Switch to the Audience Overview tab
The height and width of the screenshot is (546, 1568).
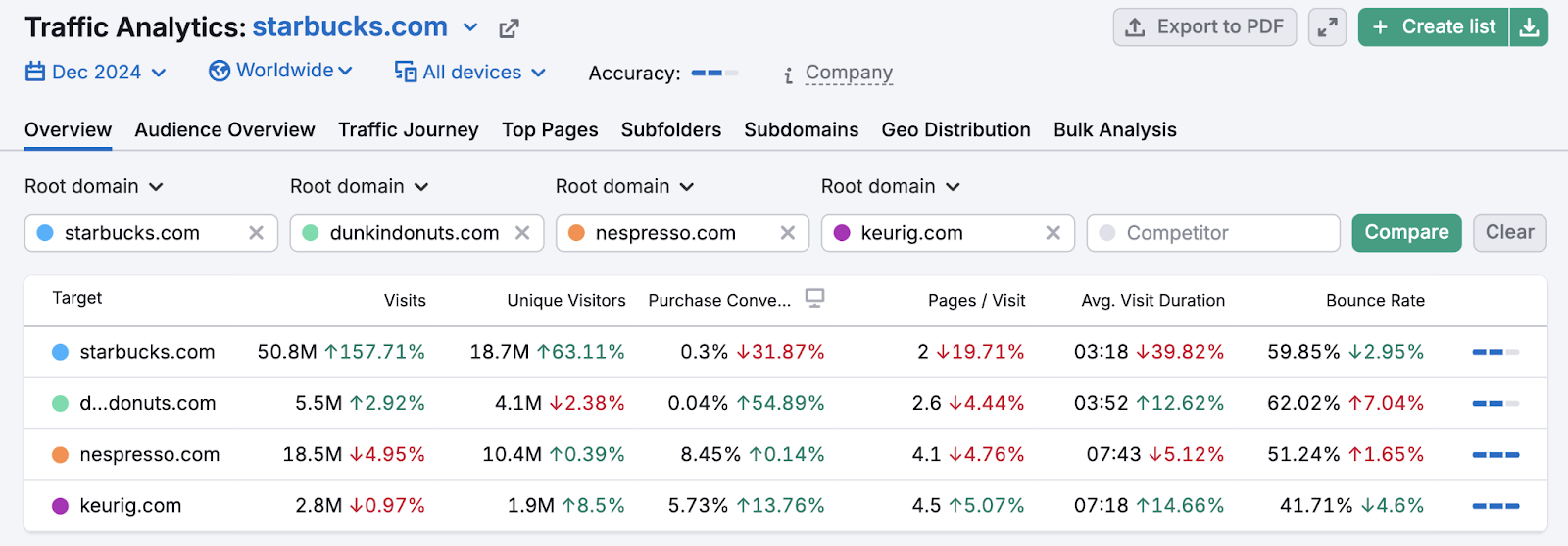[x=224, y=130]
